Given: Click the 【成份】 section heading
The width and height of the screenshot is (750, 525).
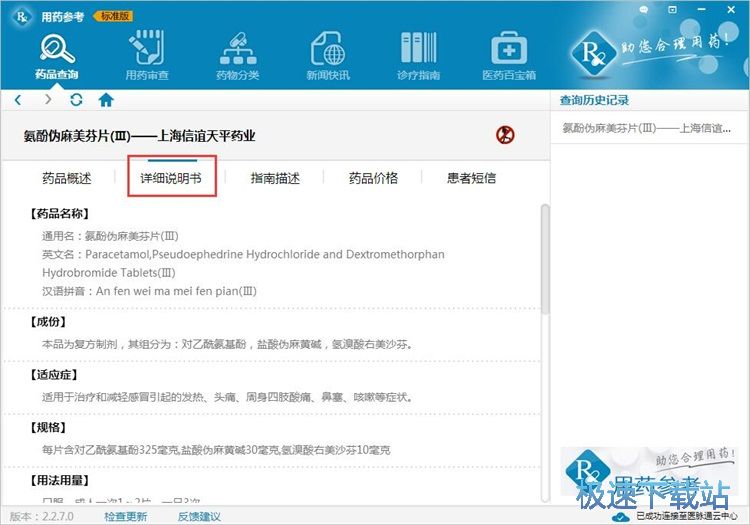Looking at the screenshot, I should (48, 322).
